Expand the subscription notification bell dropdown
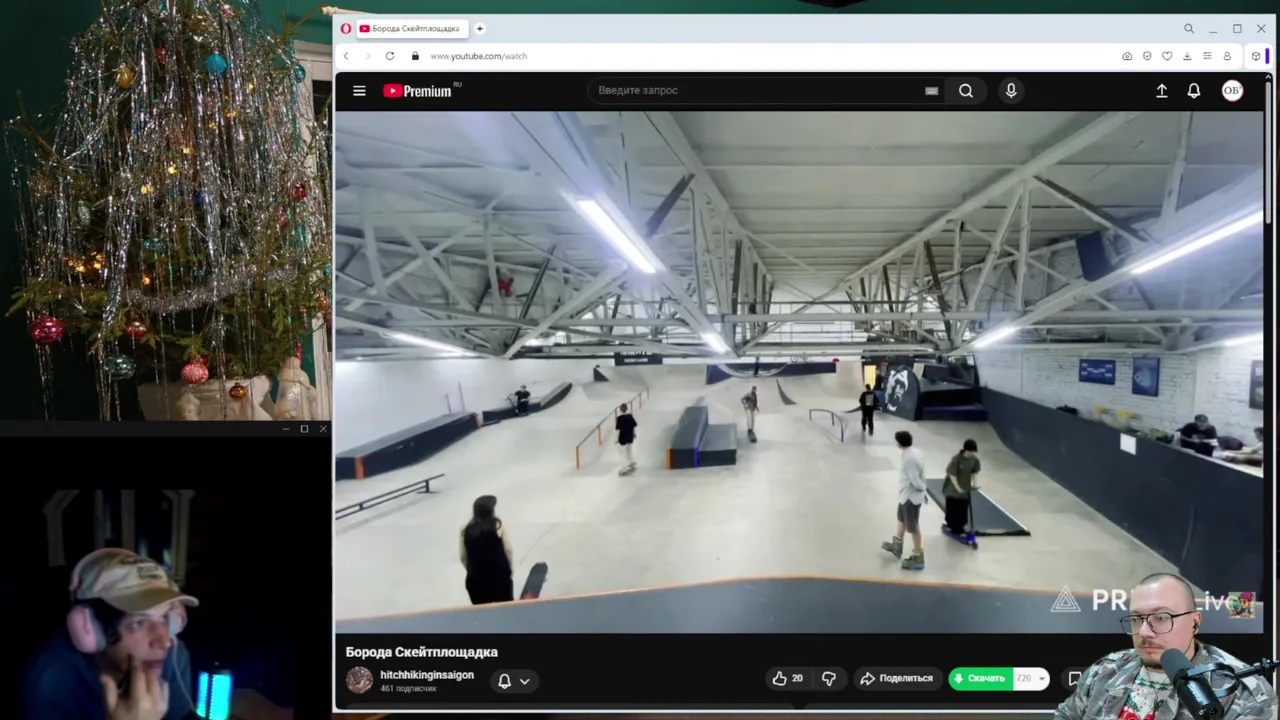This screenshot has height=720, width=1280. pyautogui.click(x=514, y=681)
